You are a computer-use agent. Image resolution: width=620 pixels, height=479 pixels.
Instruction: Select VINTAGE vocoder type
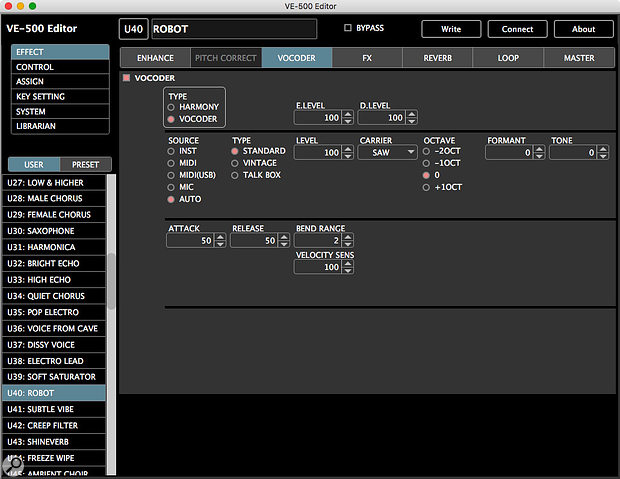coord(234,163)
